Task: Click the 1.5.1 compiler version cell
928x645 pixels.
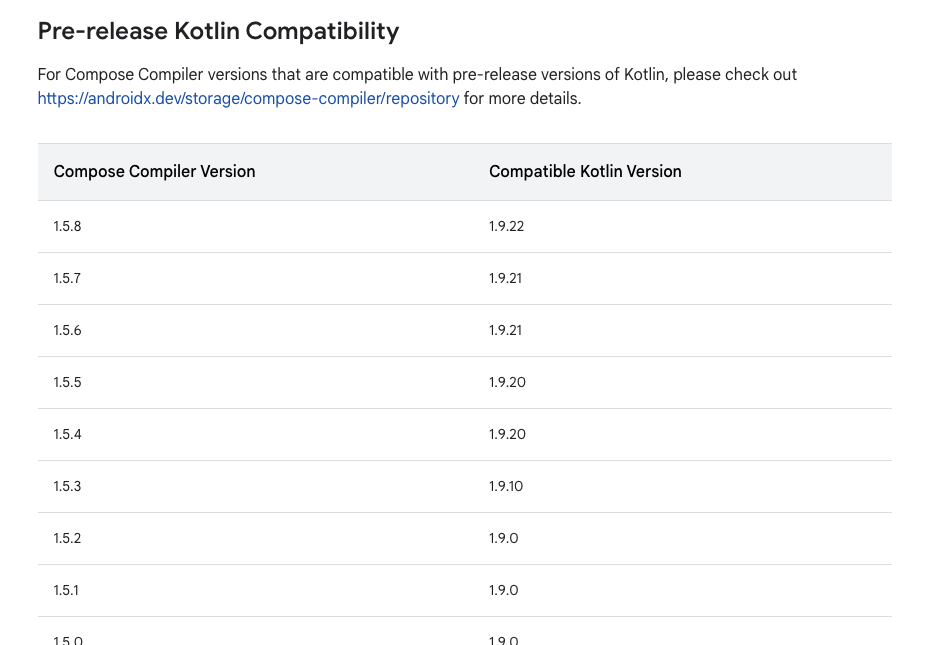Action: pos(66,590)
